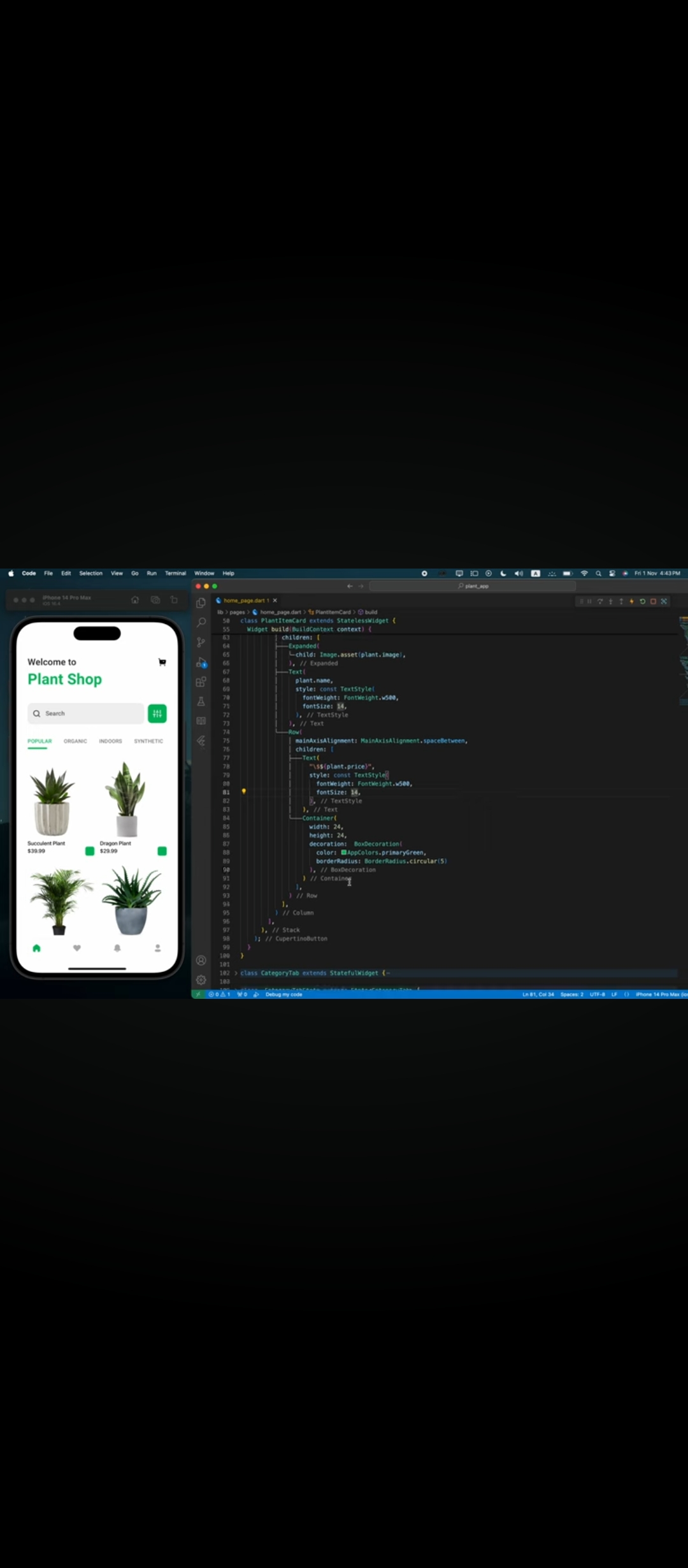Click Ln 81, Col 34 in status bar
The image size is (688, 1568).
538,994
